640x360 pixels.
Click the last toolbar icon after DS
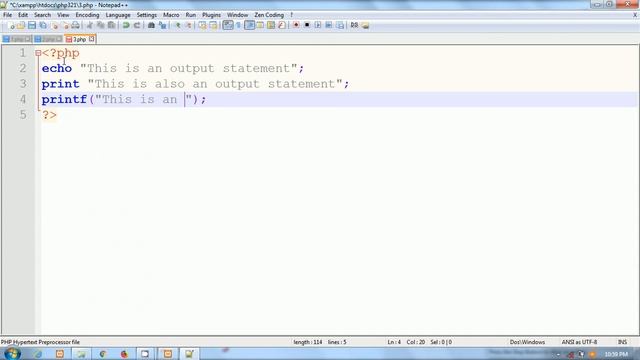tap(365, 25)
